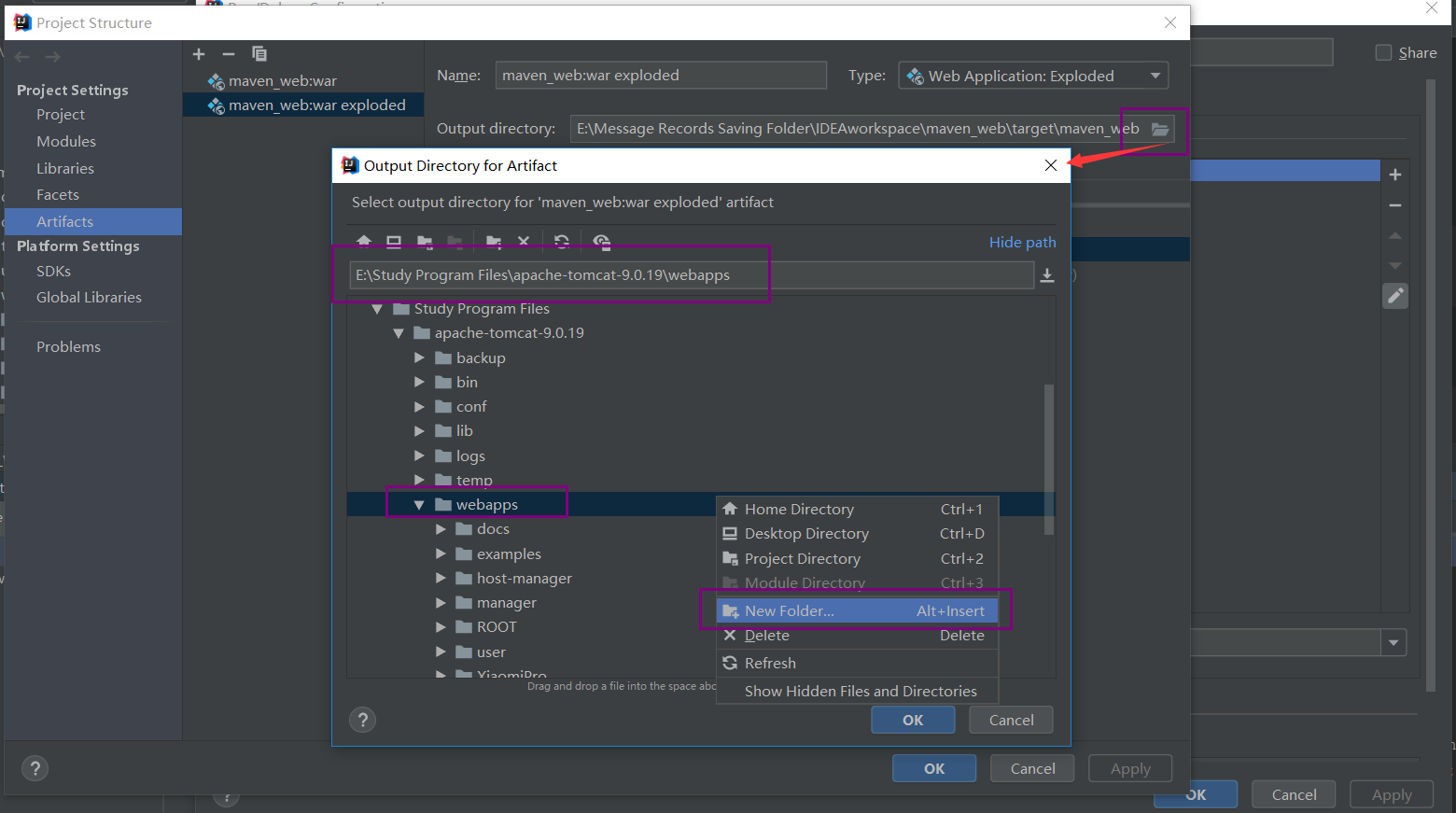This screenshot has width=1456, height=813.
Task: Jump to the Home Directory in the file tree
Action: (363, 241)
